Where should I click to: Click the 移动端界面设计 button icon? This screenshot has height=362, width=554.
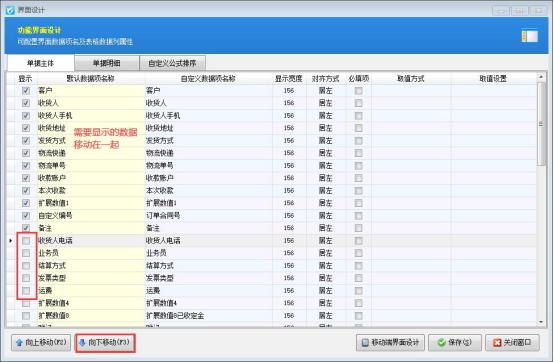coord(365,343)
